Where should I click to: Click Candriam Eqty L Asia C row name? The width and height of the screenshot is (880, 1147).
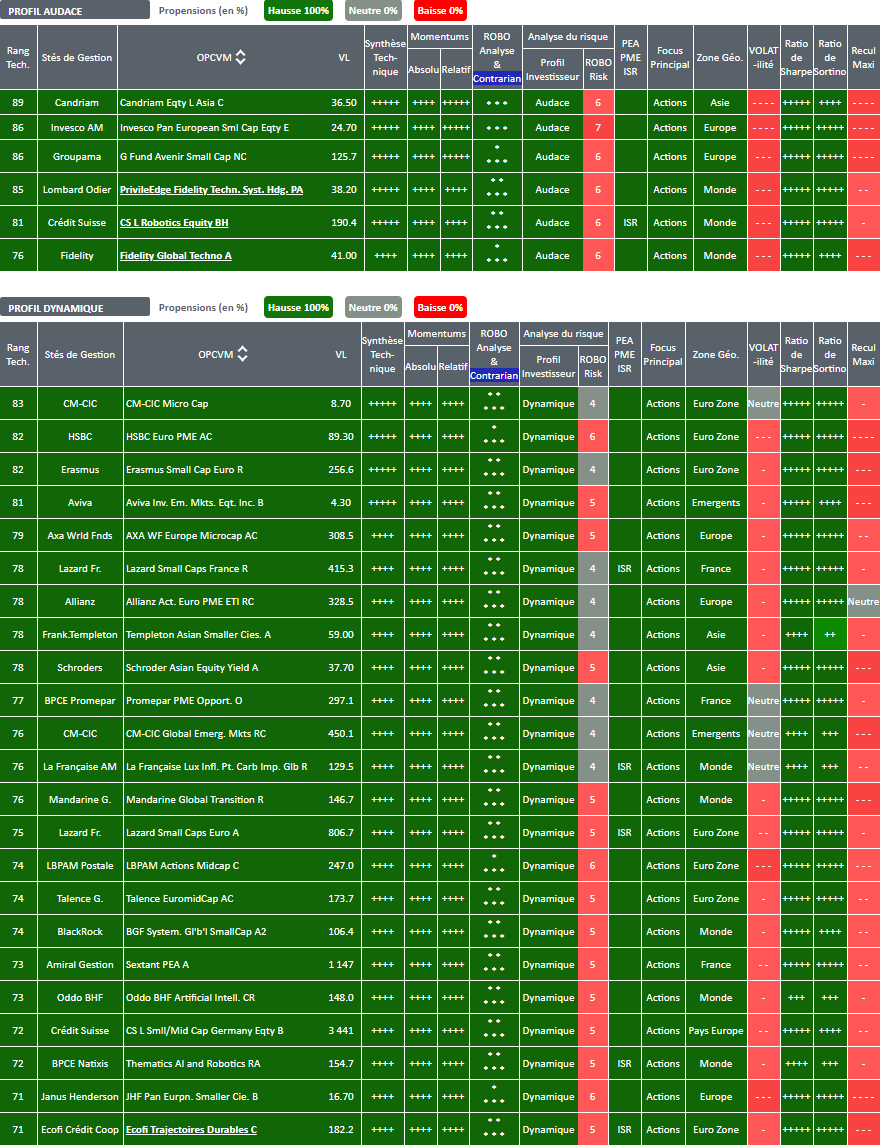[x=172, y=102]
